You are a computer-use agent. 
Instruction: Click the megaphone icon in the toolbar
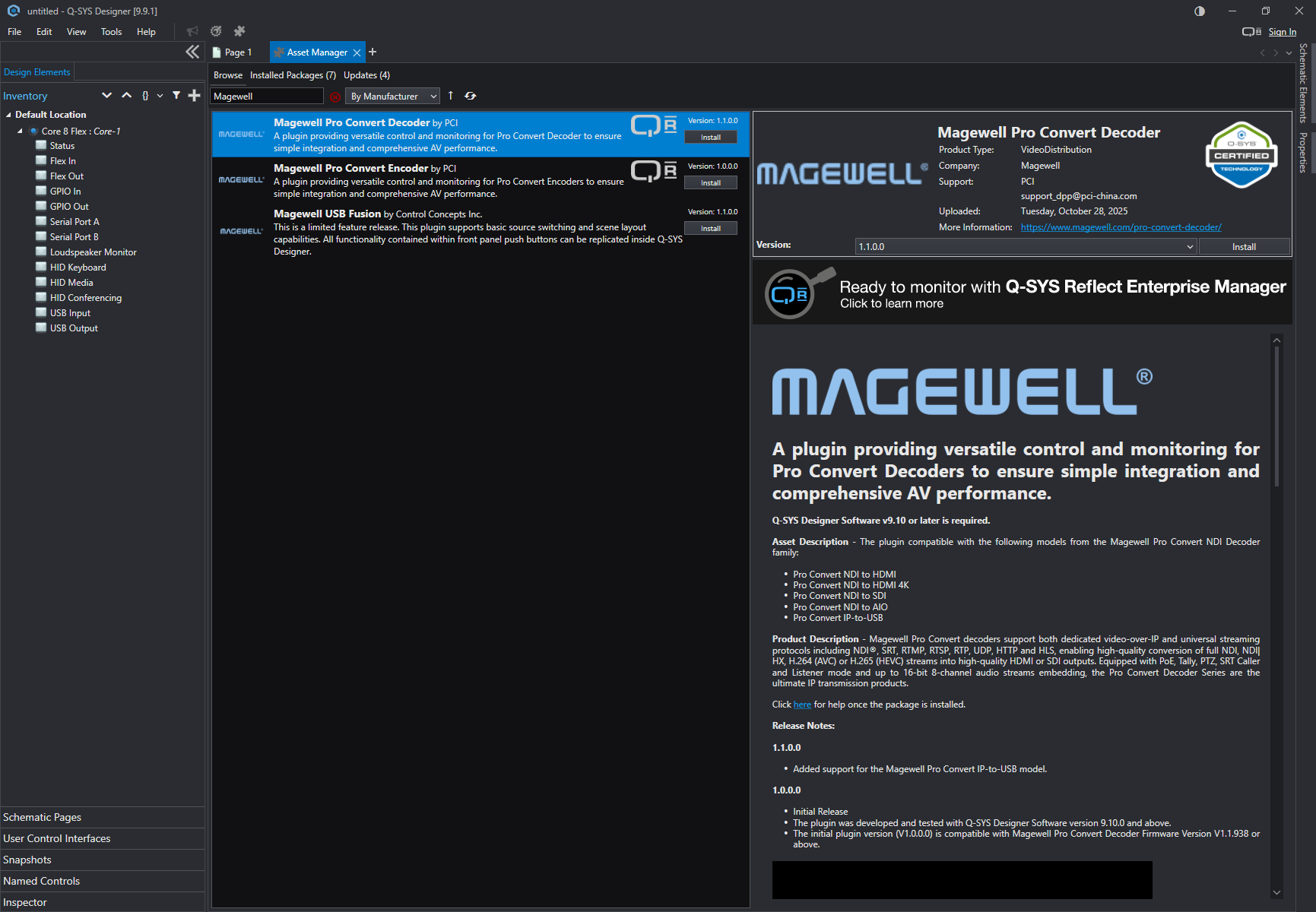pyautogui.click(x=192, y=31)
